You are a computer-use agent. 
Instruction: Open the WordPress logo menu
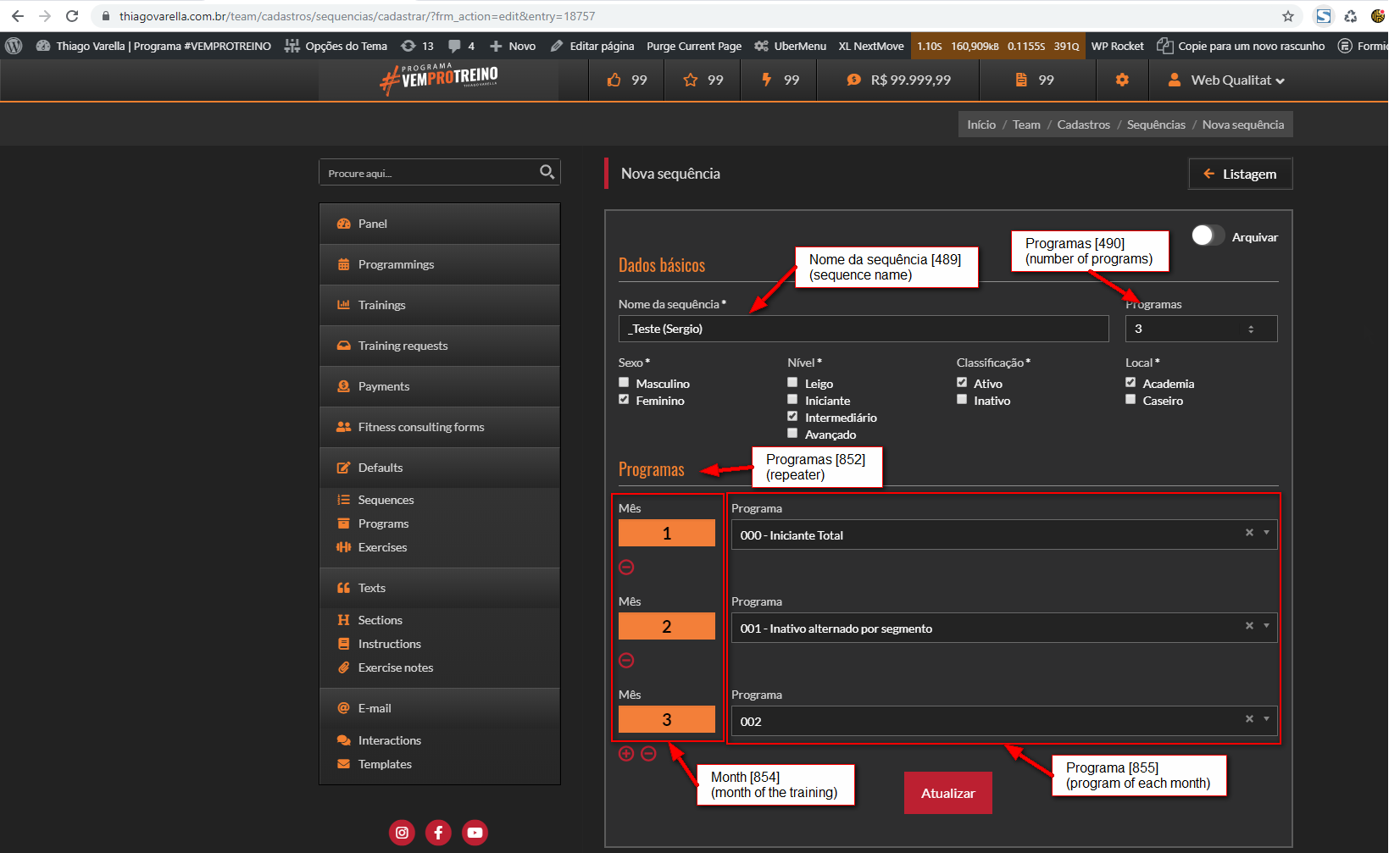pyautogui.click(x=14, y=46)
